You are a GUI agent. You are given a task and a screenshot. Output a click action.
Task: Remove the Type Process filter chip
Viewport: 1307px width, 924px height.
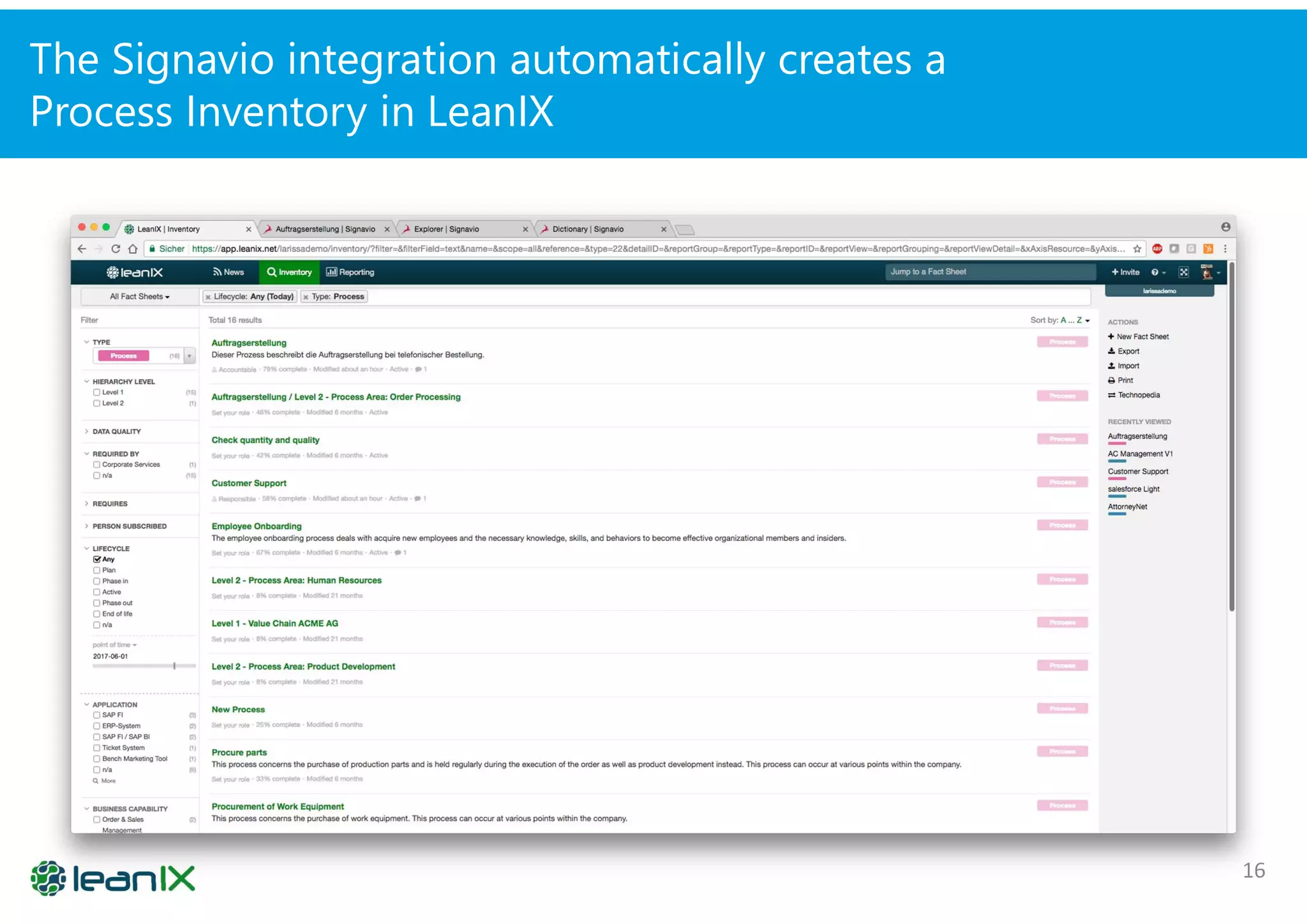pos(306,297)
